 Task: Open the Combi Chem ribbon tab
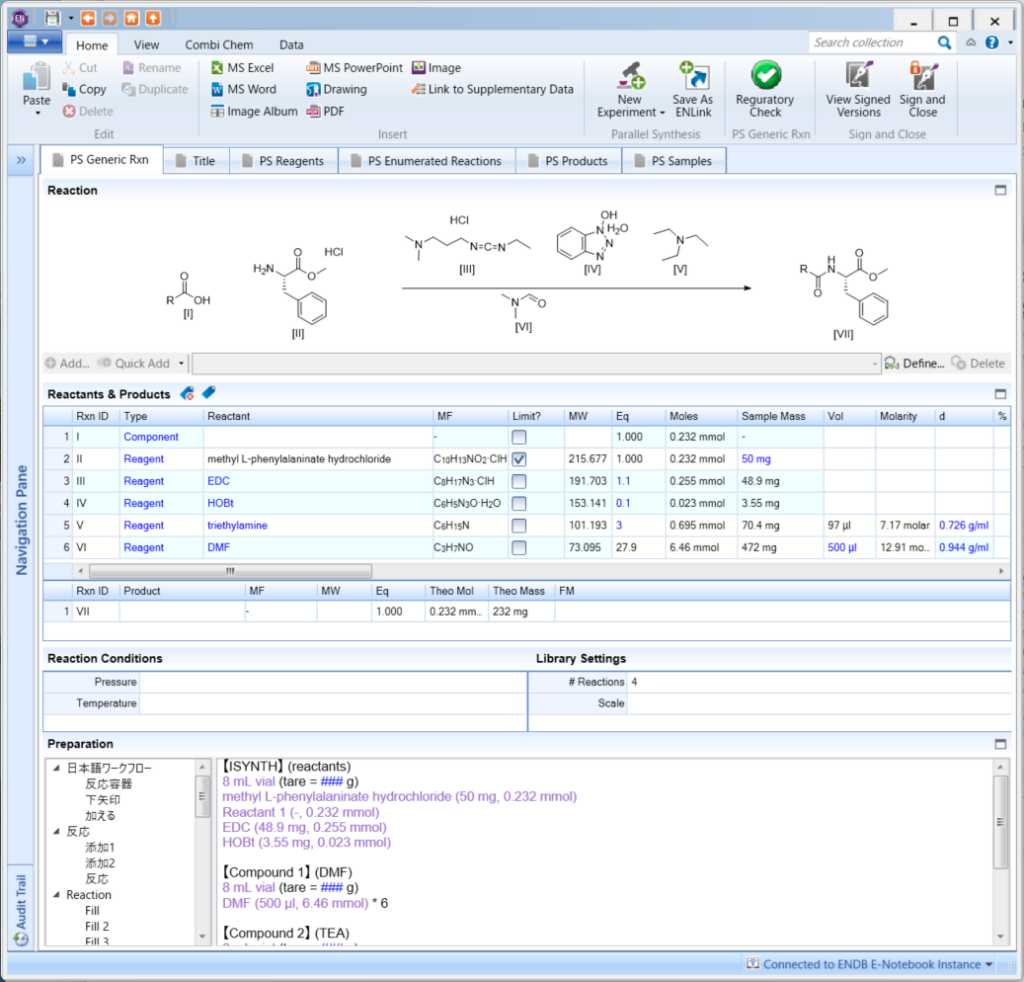(219, 45)
